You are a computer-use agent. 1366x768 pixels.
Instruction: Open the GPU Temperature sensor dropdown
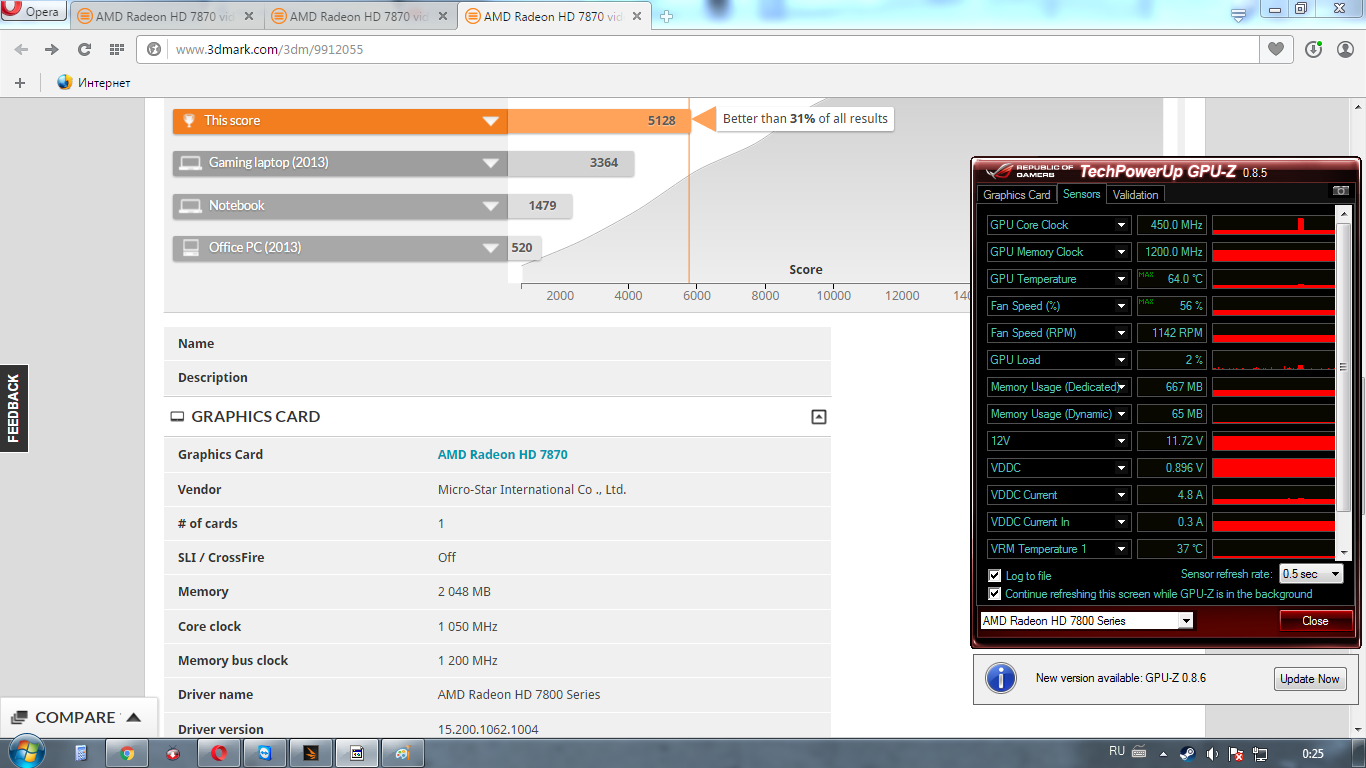click(x=1122, y=279)
